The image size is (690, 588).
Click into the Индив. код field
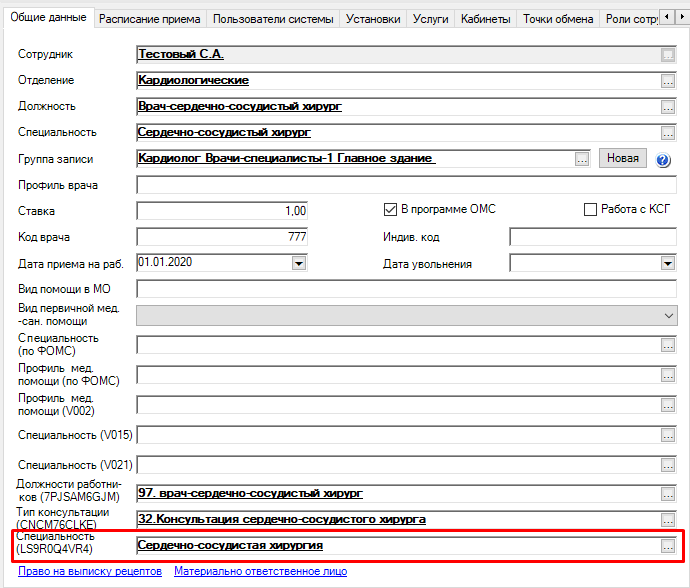pos(593,237)
